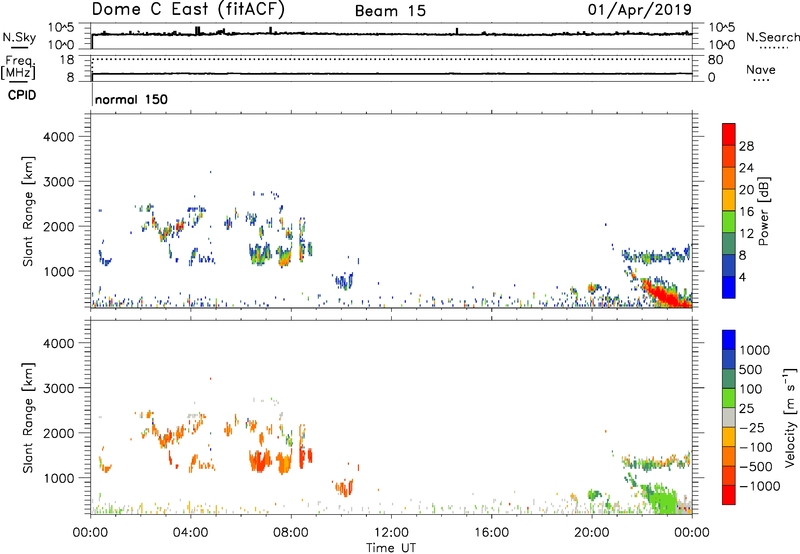The image size is (800, 554).
Task: Select the "20" tick on Power colorbar
Action: pyautogui.click(x=746, y=190)
